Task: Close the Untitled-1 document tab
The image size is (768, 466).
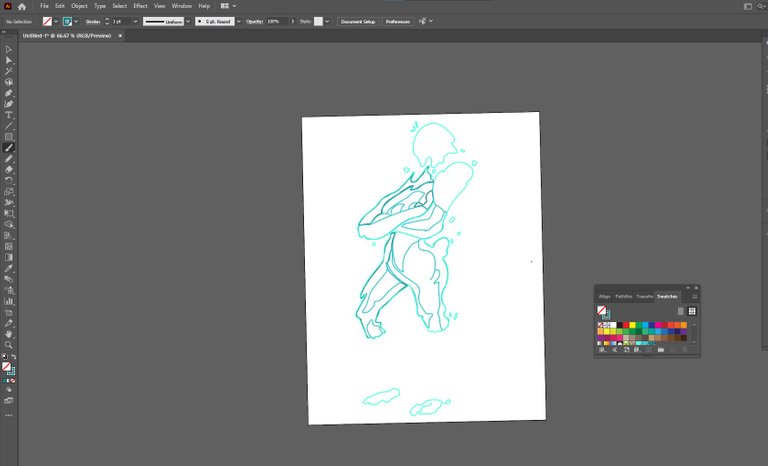Action: pos(120,36)
